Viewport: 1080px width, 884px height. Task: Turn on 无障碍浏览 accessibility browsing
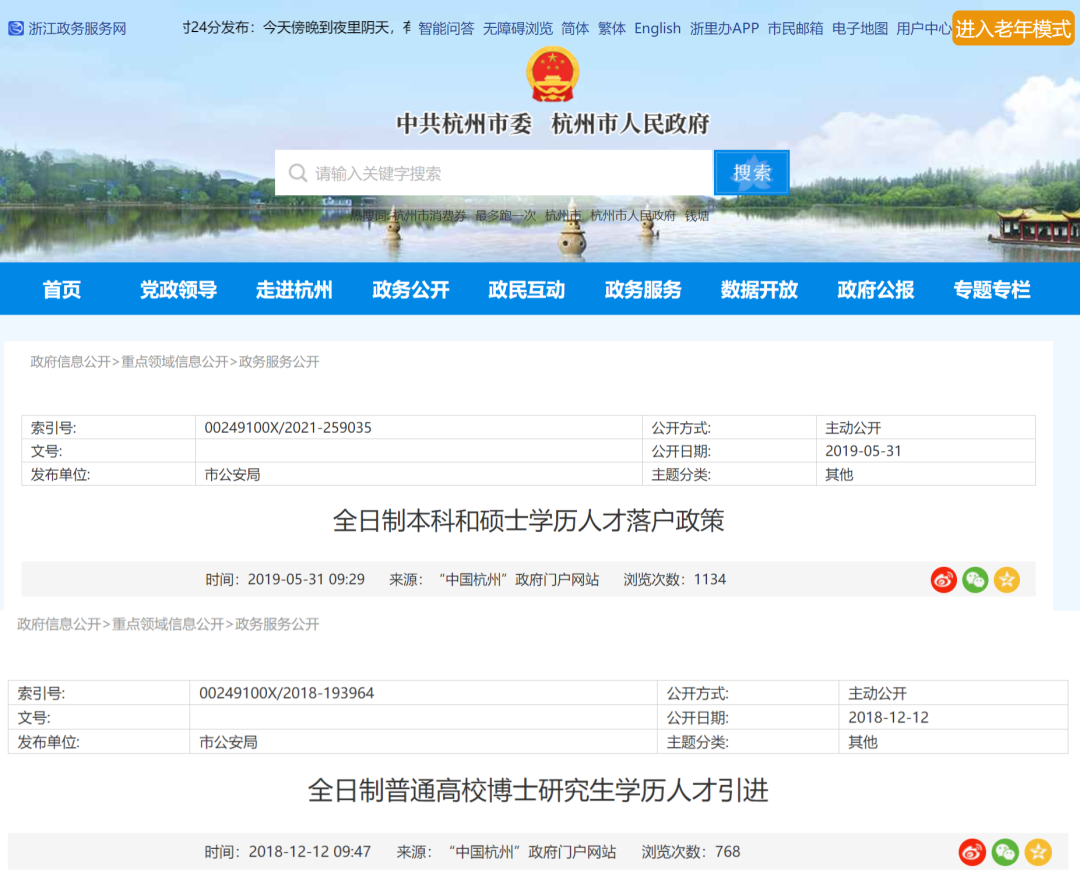point(518,28)
